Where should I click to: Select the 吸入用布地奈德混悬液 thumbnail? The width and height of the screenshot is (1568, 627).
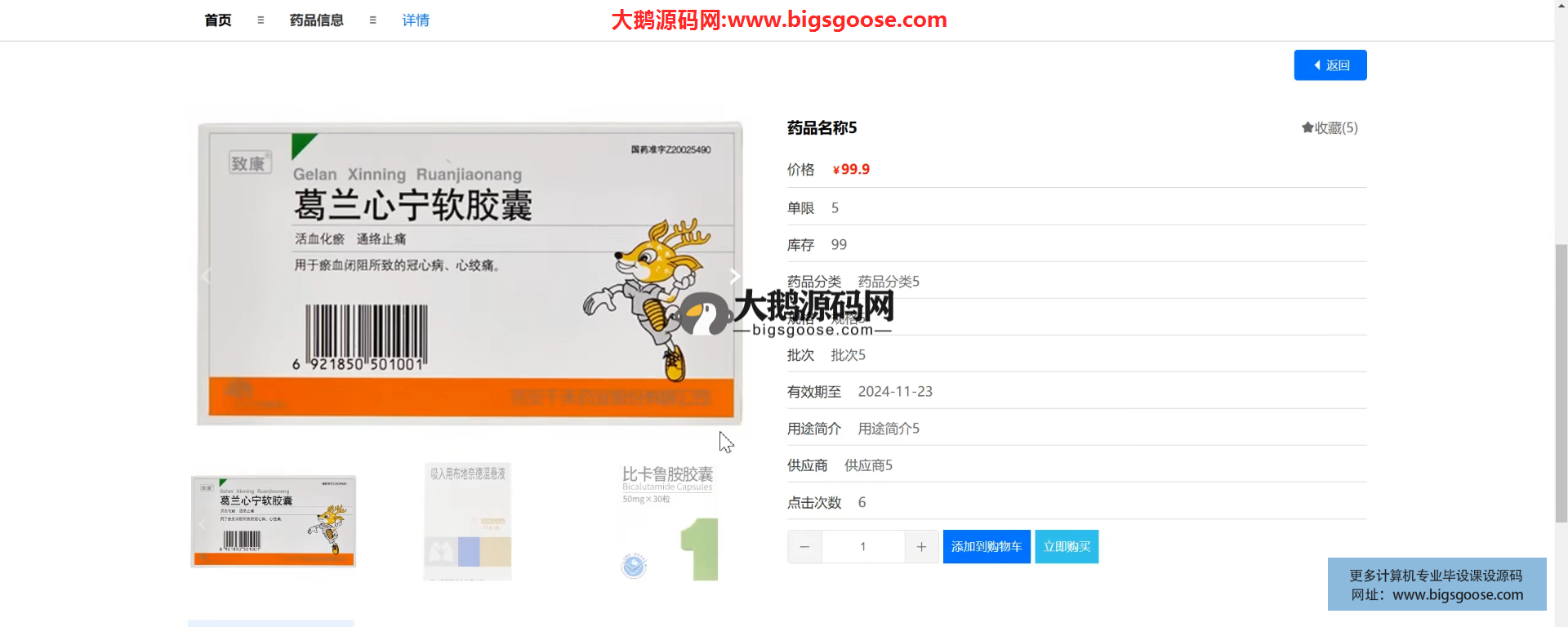[x=468, y=522]
